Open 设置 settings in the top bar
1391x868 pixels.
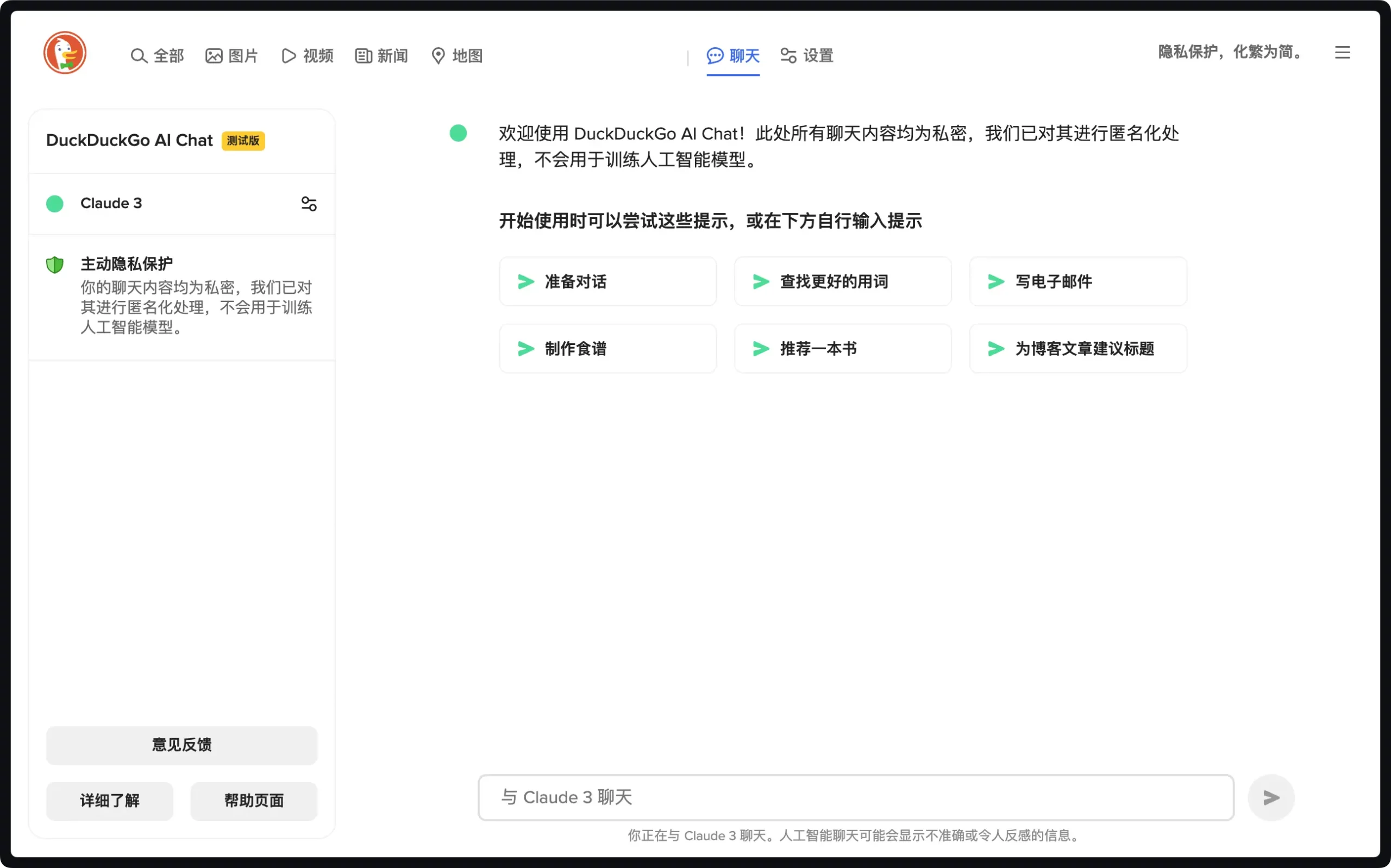point(806,56)
